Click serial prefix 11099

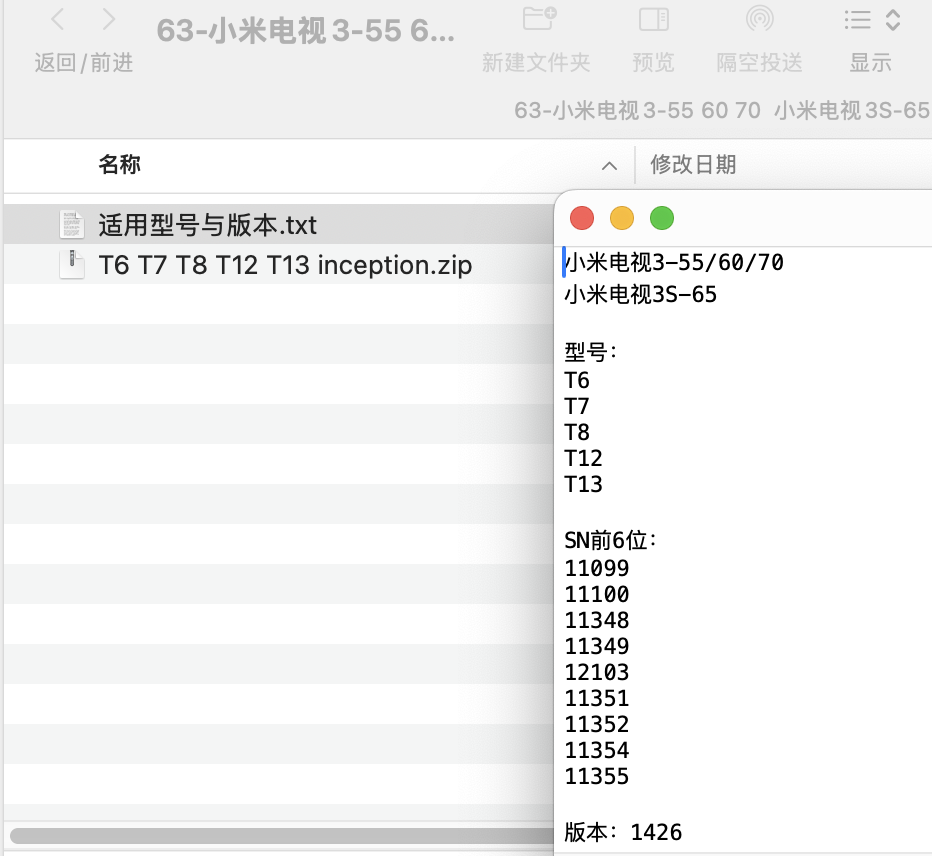(597, 568)
